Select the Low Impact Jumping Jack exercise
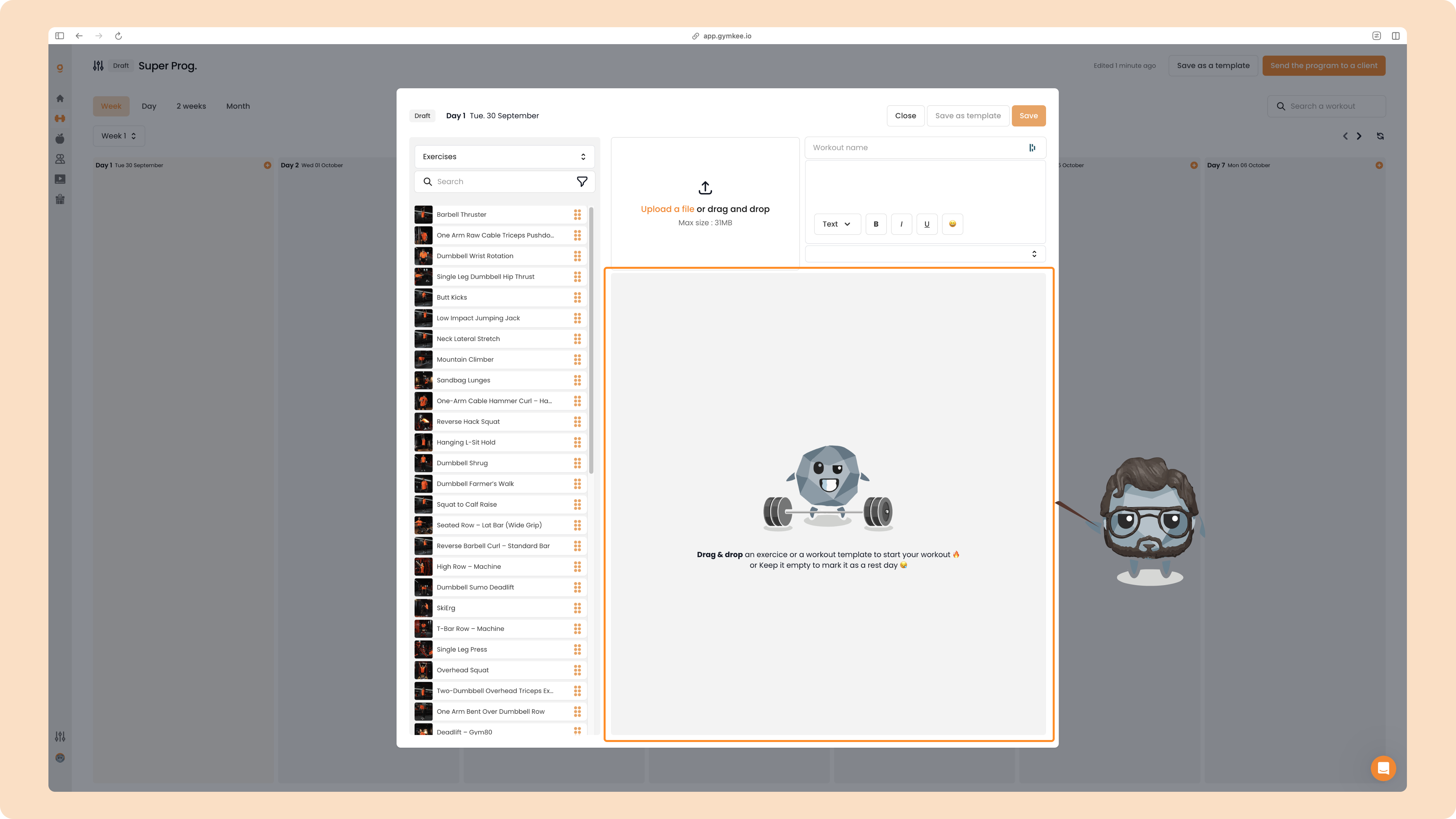Viewport: 1456px width, 819px height. (500, 319)
